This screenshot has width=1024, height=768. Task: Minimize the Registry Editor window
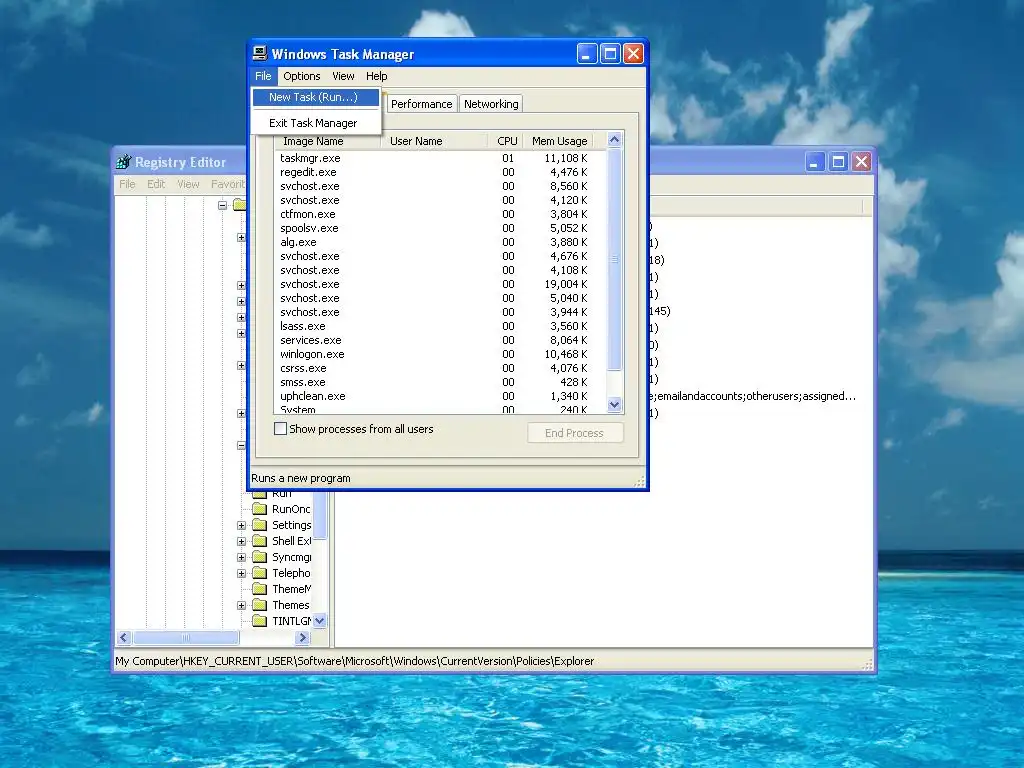click(x=814, y=162)
